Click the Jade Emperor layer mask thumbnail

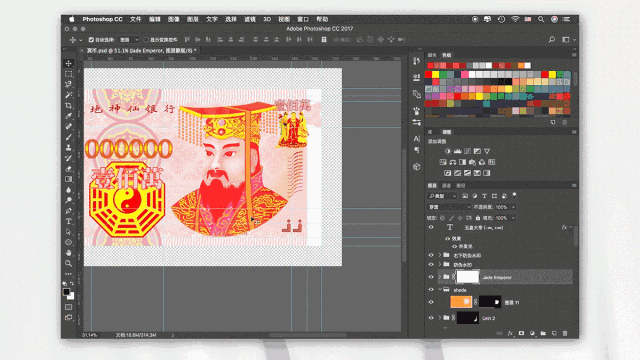pyautogui.click(x=467, y=277)
